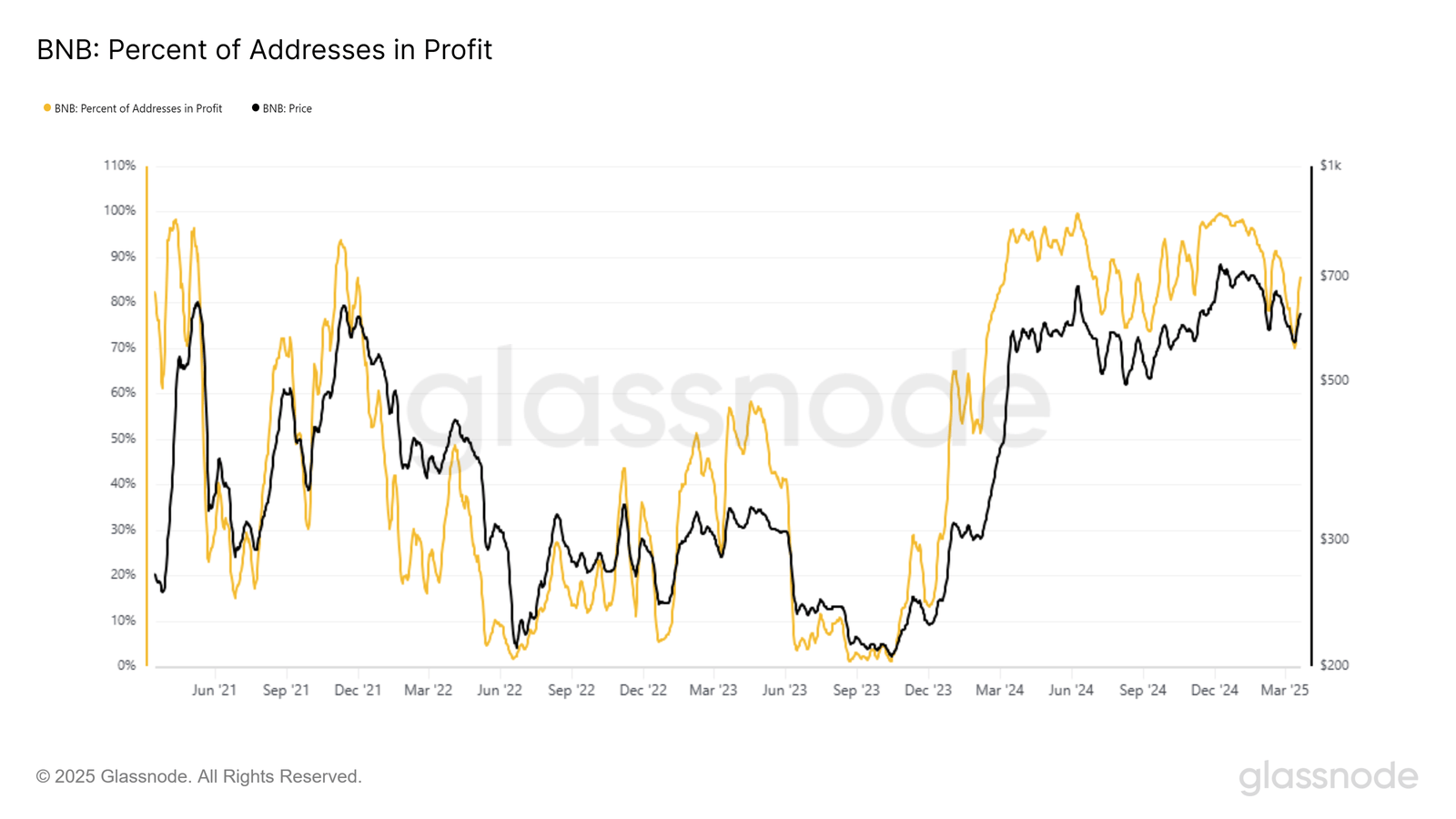Click the $1k label on price axis
The height and width of the screenshot is (819, 1456).
(x=1330, y=166)
